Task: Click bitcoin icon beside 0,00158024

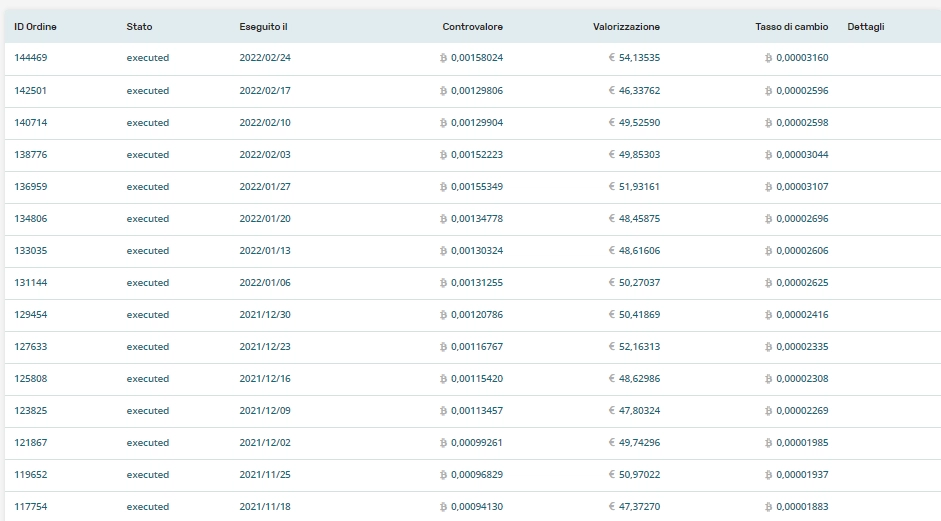Action: 443,58
